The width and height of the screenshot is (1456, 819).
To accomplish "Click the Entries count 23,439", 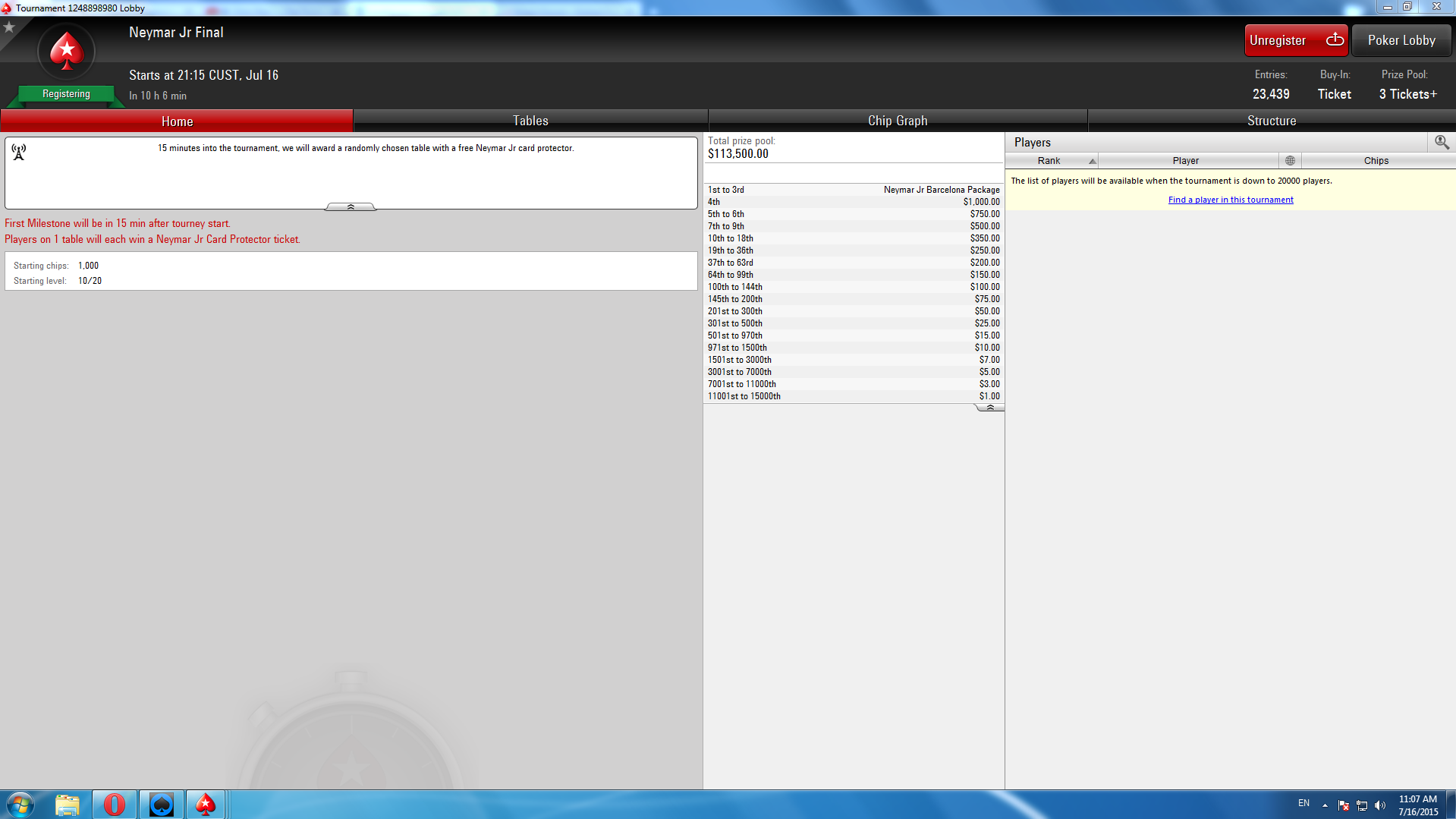I will [x=1271, y=94].
